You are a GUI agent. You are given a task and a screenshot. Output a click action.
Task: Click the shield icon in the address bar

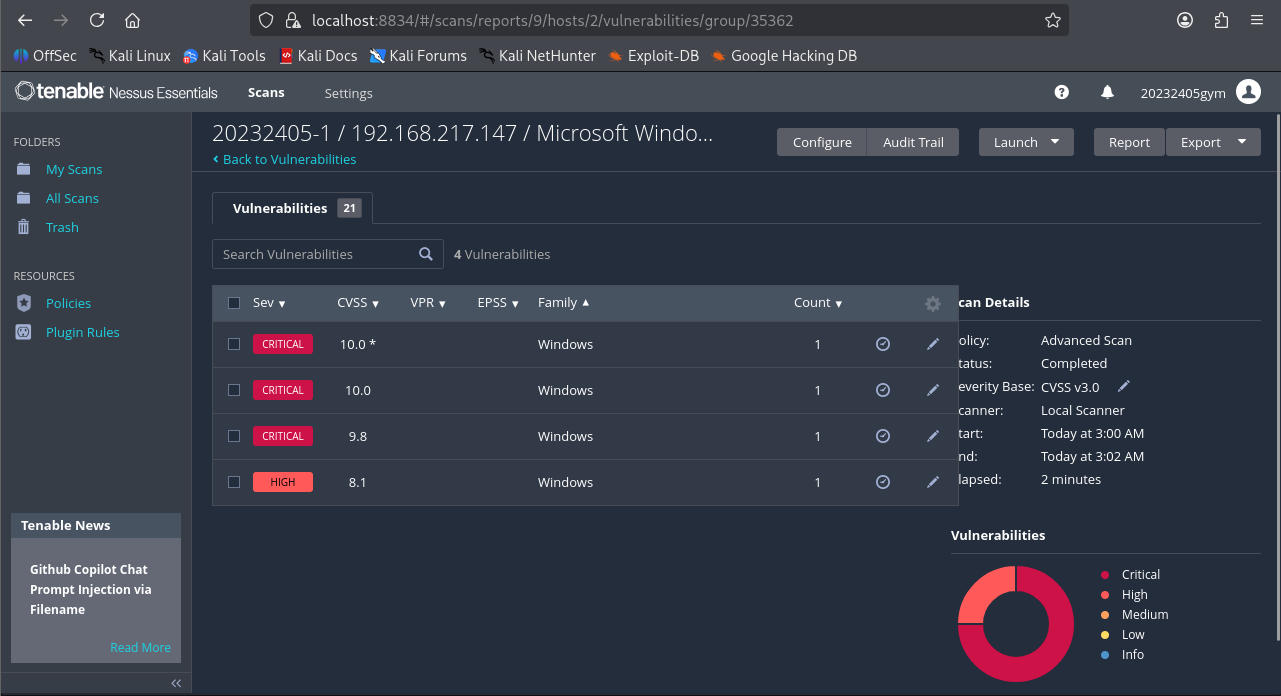tap(265, 20)
